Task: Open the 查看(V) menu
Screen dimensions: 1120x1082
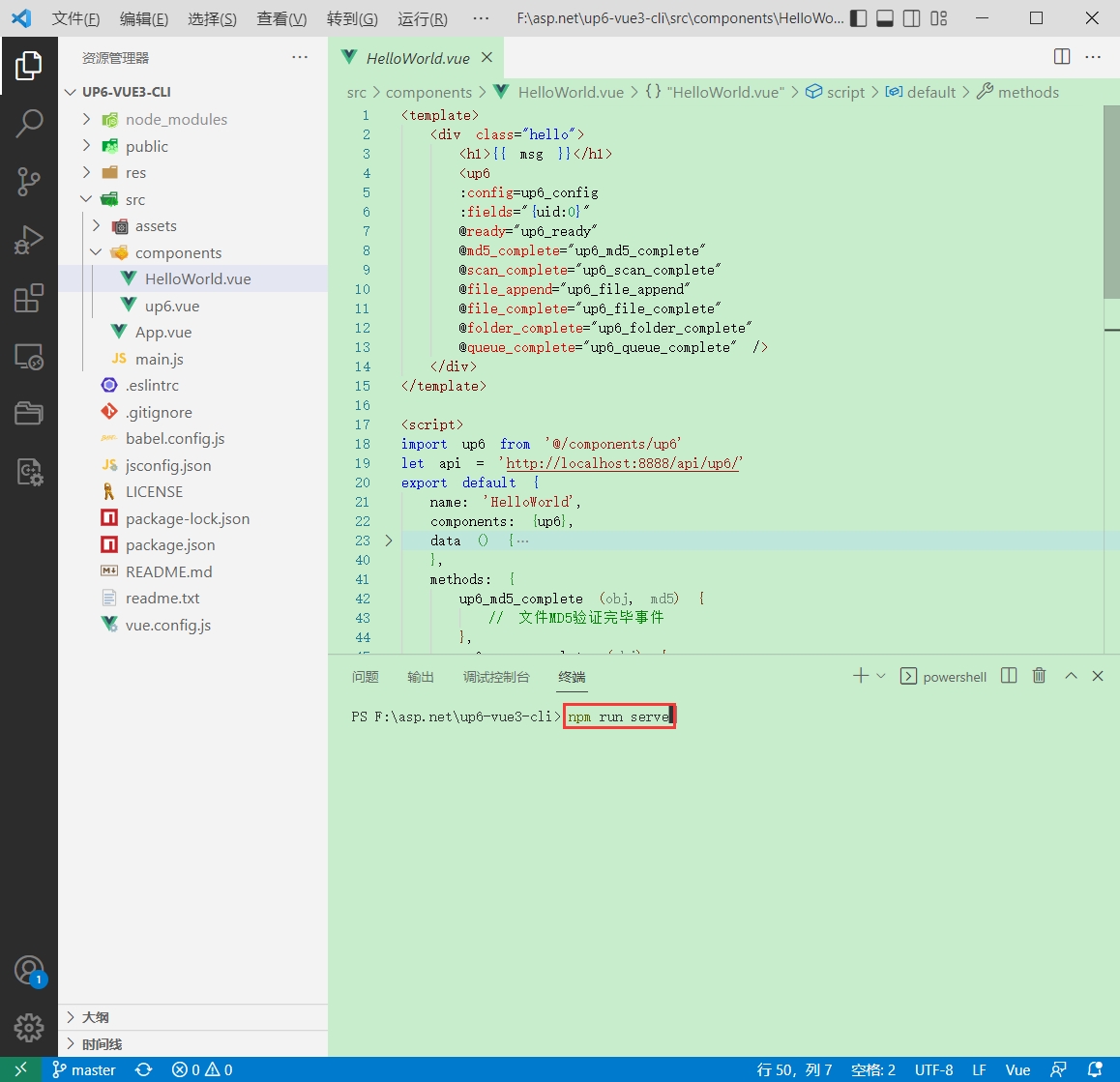Action: [x=281, y=18]
